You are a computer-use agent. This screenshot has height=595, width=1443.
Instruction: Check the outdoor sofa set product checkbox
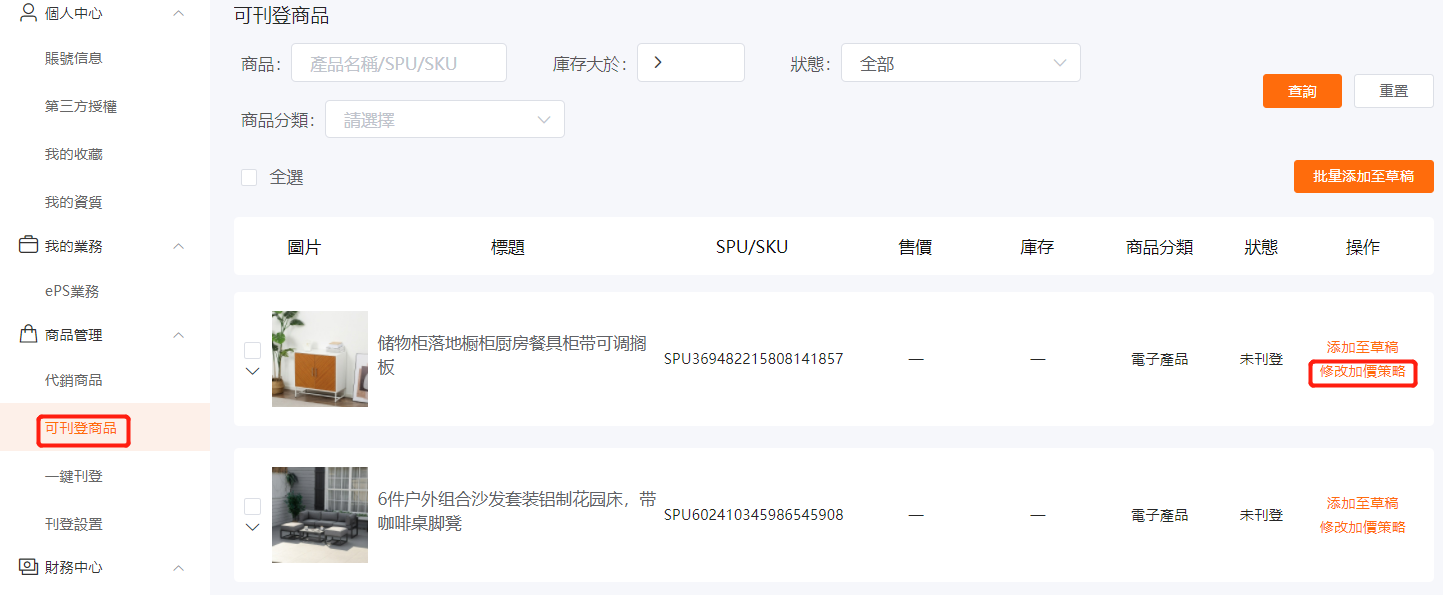click(252, 506)
